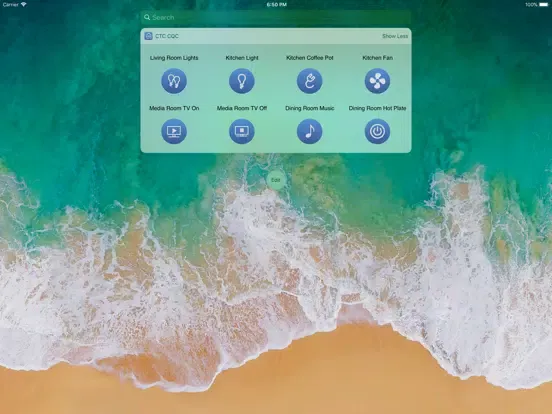Image resolution: width=552 pixels, height=414 pixels.
Task: Turn on Media Room TV play icon
Action: click(174, 131)
